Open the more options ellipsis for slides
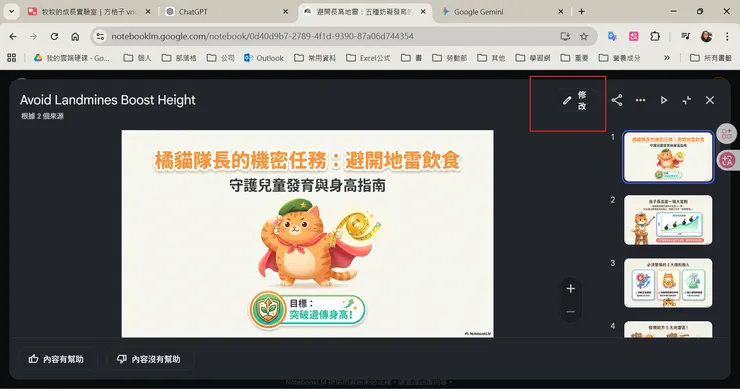The image size is (740, 389). (x=640, y=100)
